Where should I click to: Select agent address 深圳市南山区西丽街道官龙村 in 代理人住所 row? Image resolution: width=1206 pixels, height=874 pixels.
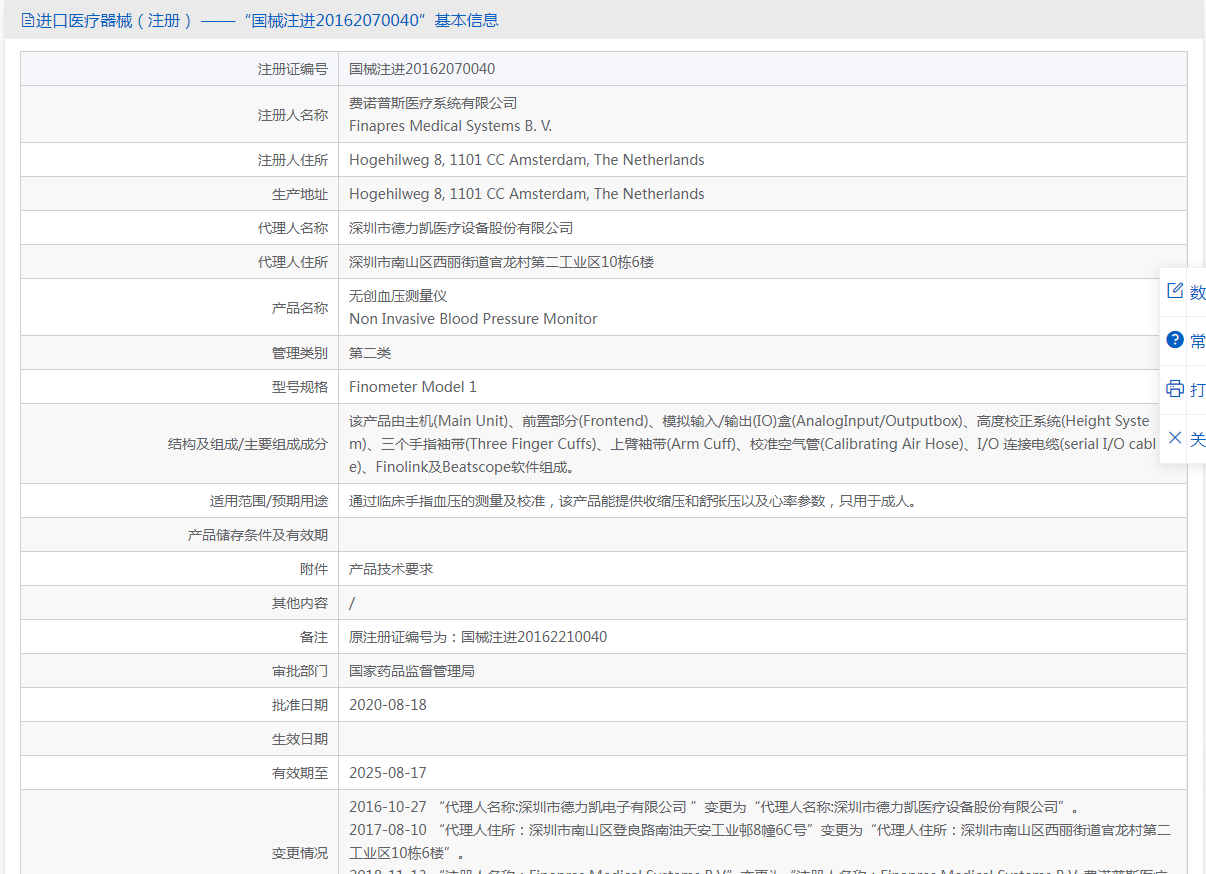point(501,262)
